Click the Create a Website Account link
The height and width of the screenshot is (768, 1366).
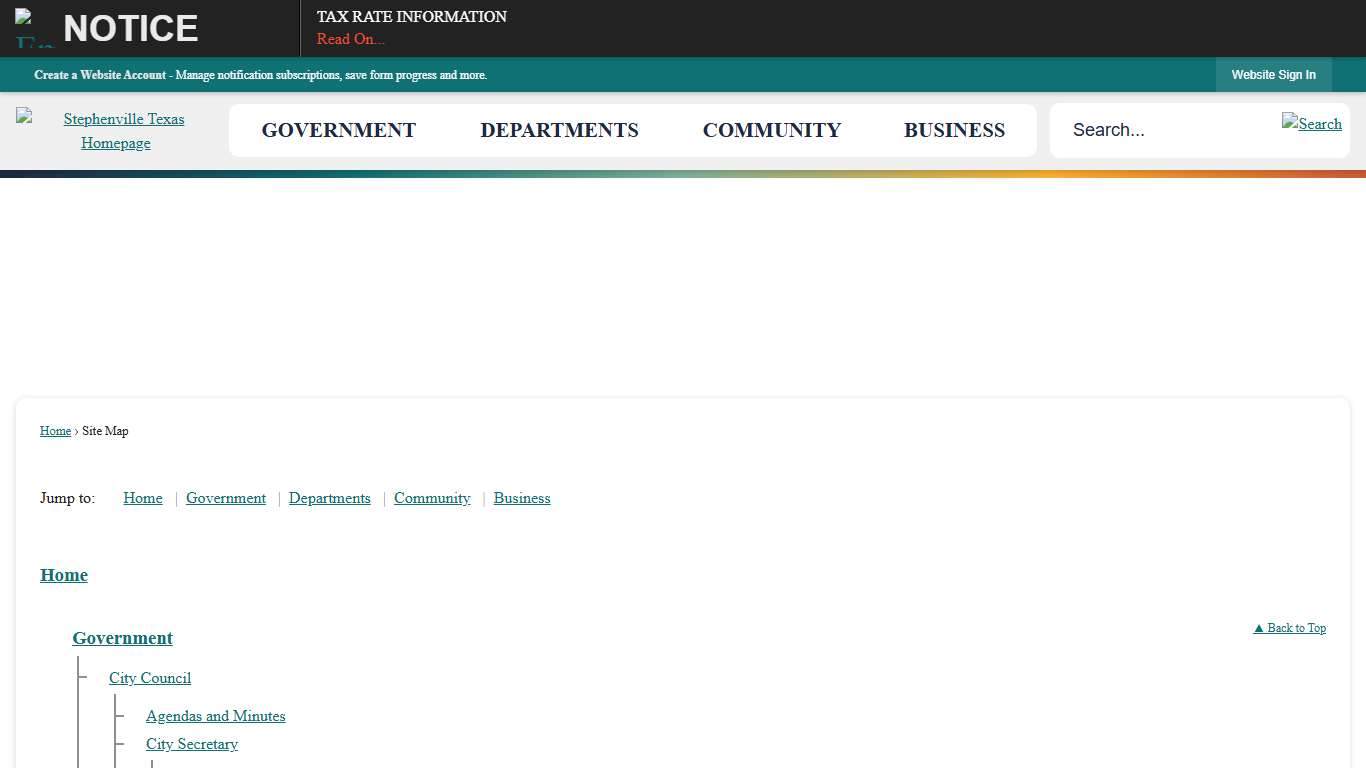tap(100, 75)
